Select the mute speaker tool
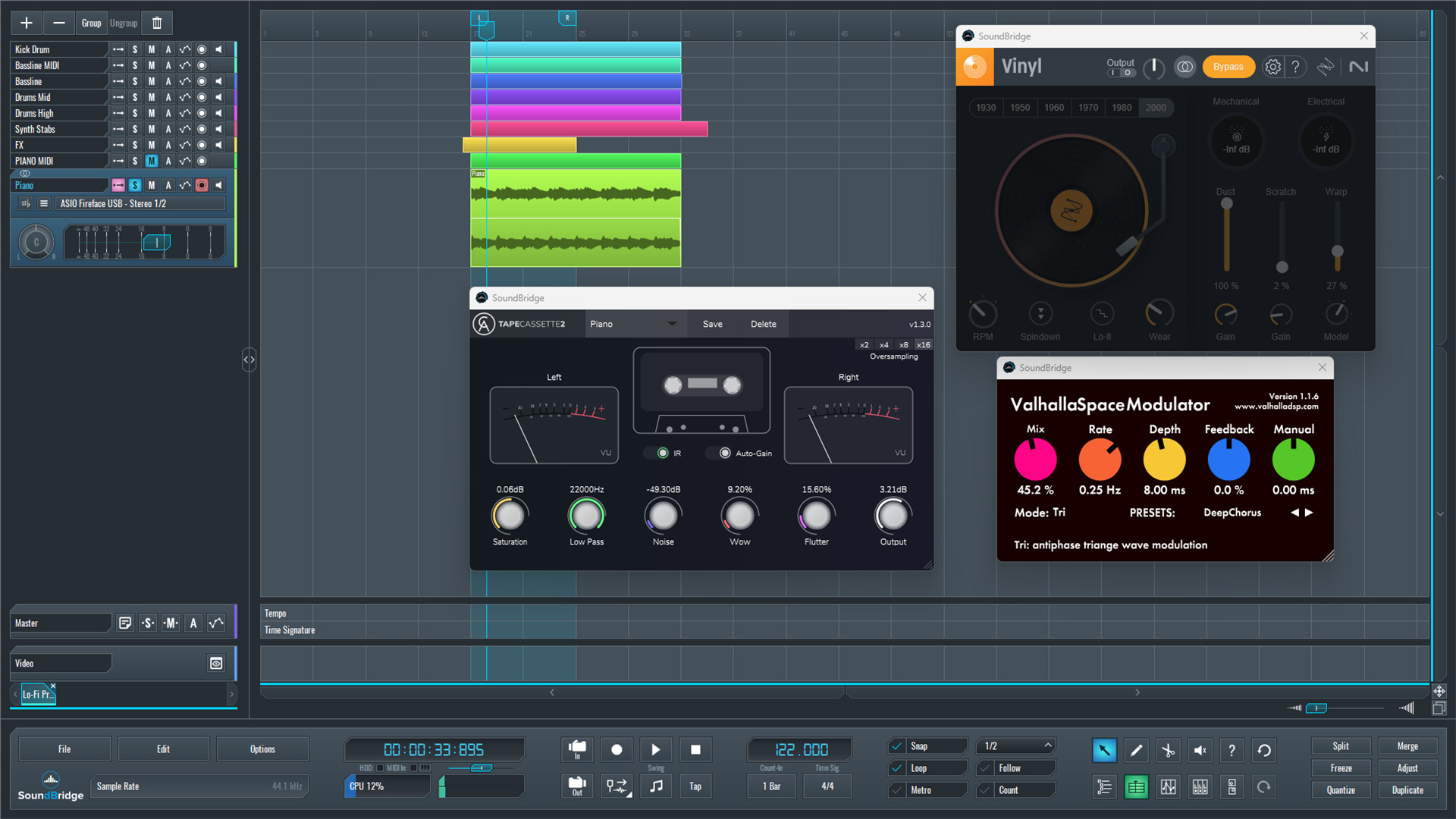This screenshot has width=1456, height=819. (1200, 750)
